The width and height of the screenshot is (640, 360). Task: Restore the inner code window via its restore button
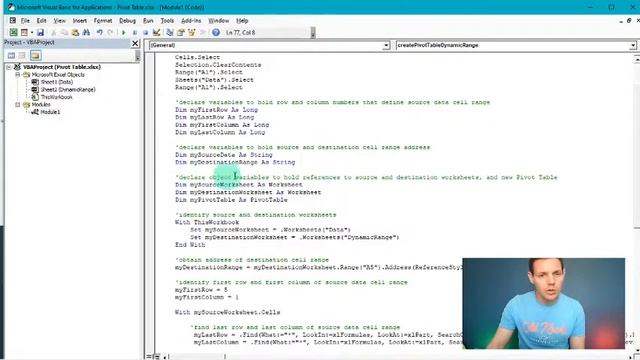pyautogui.click(x=629, y=20)
